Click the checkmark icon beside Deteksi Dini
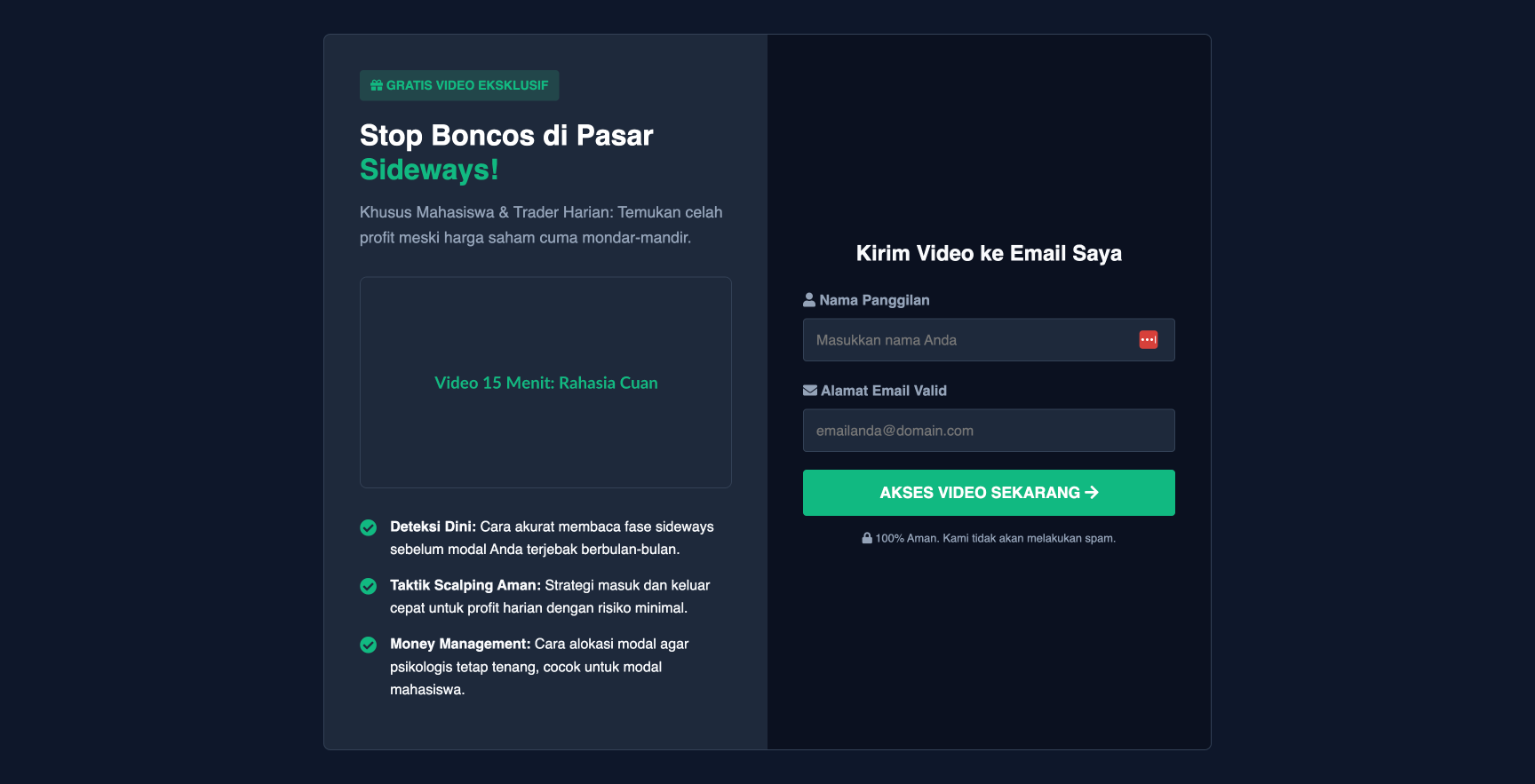The width and height of the screenshot is (1535, 784). (369, 527)
